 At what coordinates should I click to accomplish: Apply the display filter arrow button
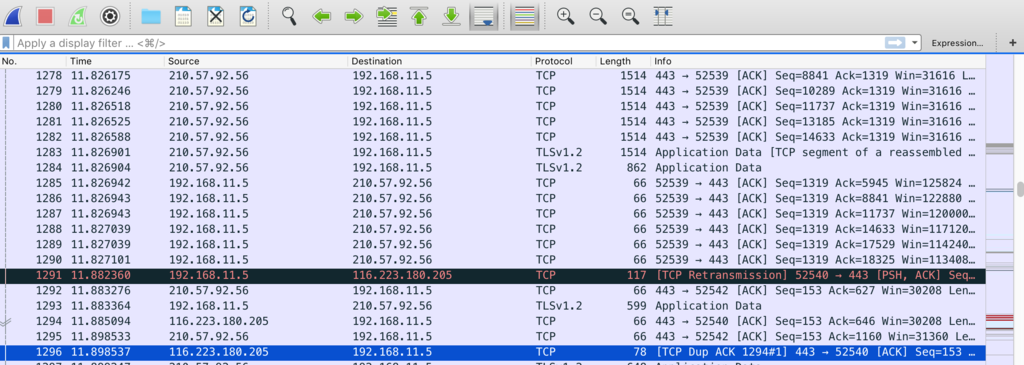[895, 43]
